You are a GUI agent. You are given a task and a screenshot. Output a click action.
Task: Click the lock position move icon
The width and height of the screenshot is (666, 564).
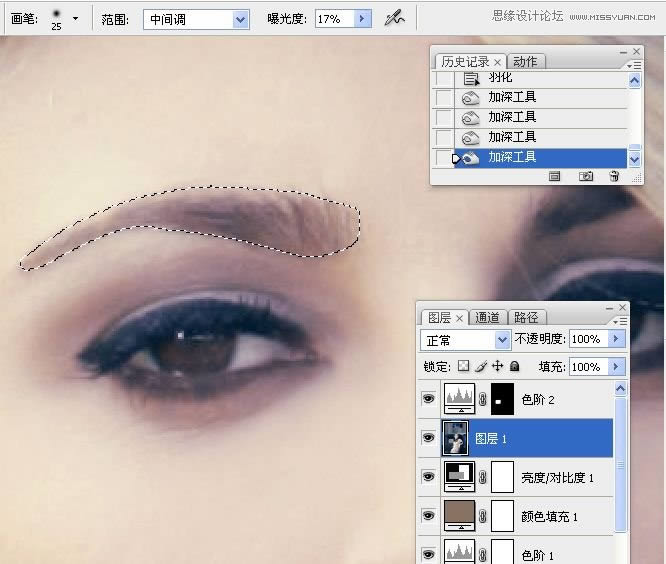coord(497,367)
